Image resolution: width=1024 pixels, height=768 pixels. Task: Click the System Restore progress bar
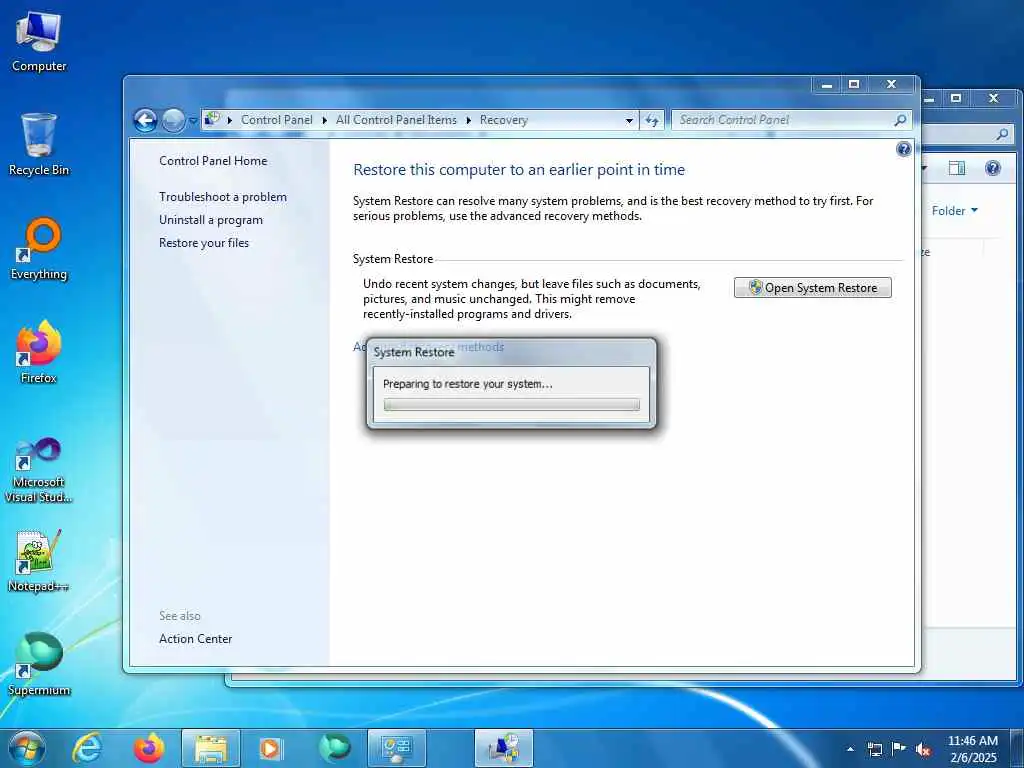click(511, 405)
